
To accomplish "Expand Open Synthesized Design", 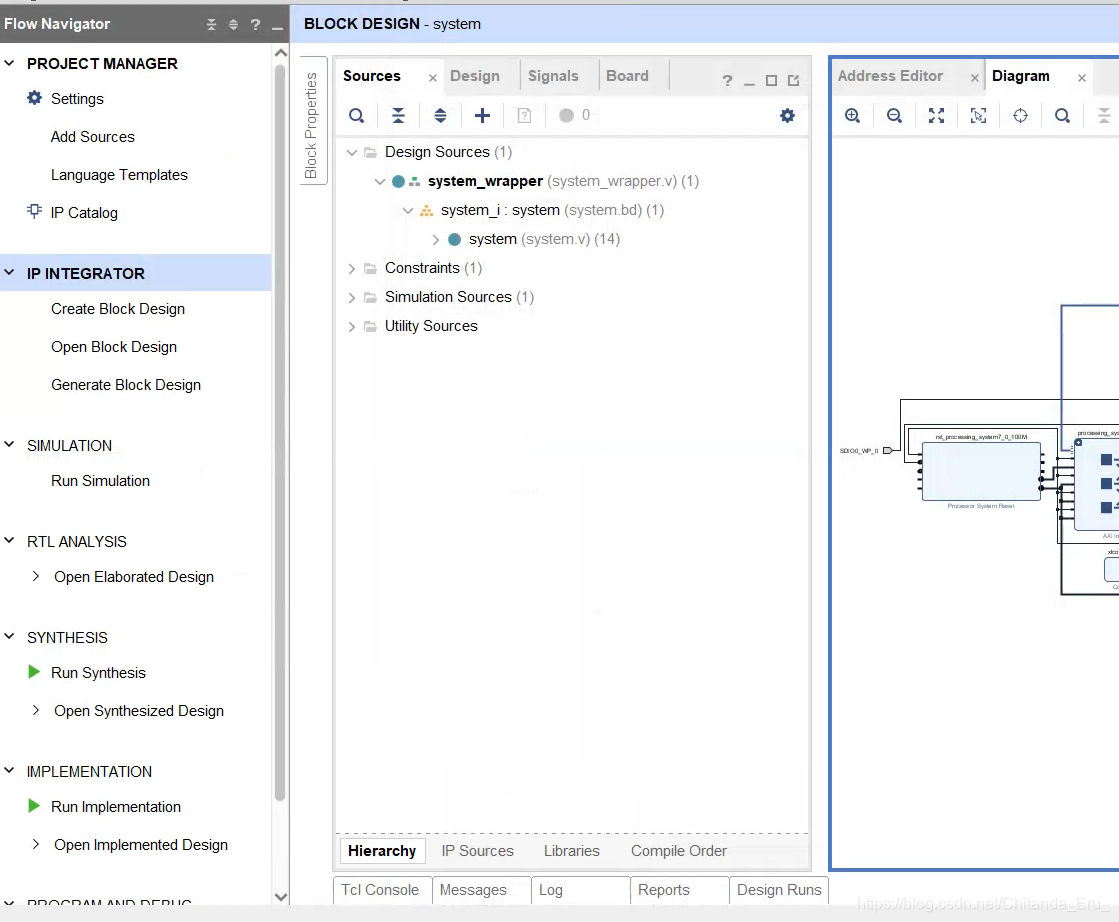I will click(36, 710).
